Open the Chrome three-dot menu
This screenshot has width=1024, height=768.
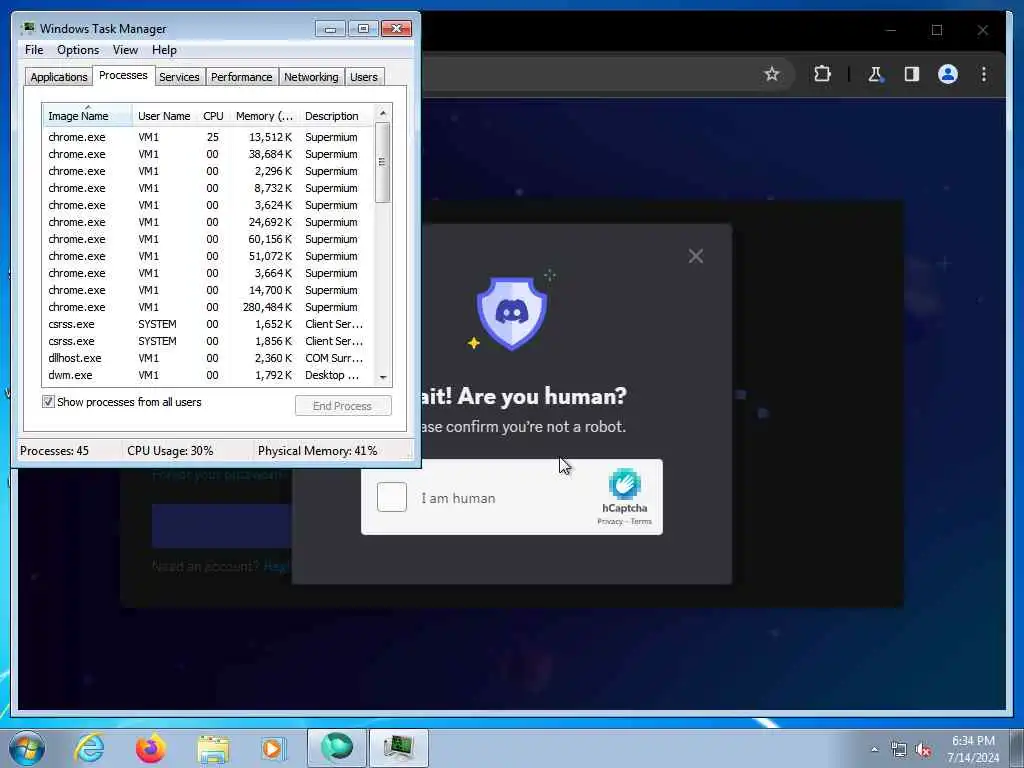984,74
